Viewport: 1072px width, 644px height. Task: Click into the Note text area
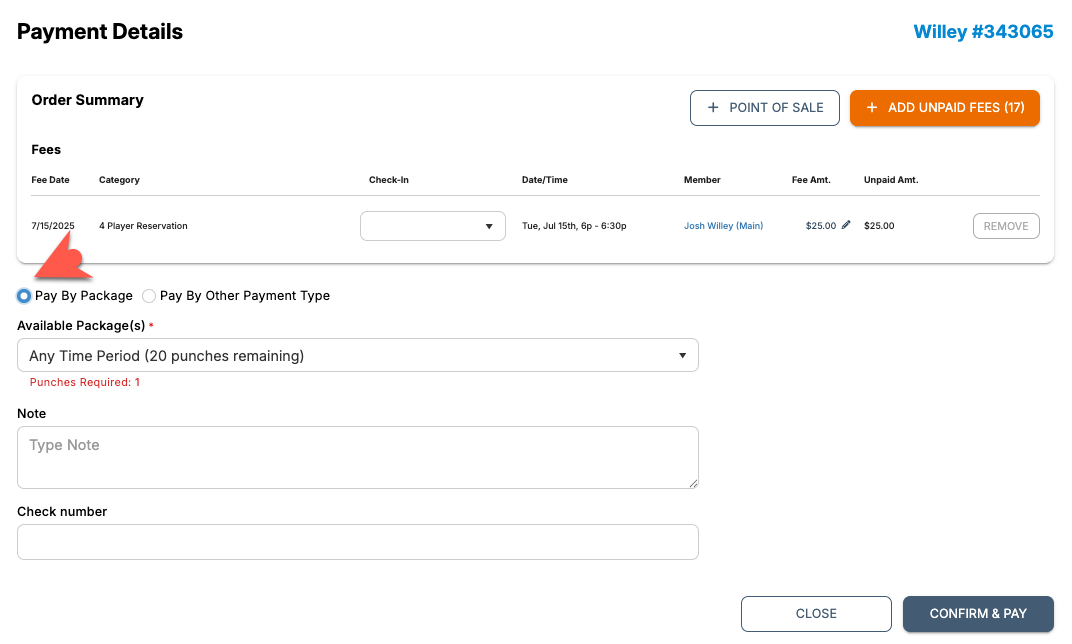(357, 457)
